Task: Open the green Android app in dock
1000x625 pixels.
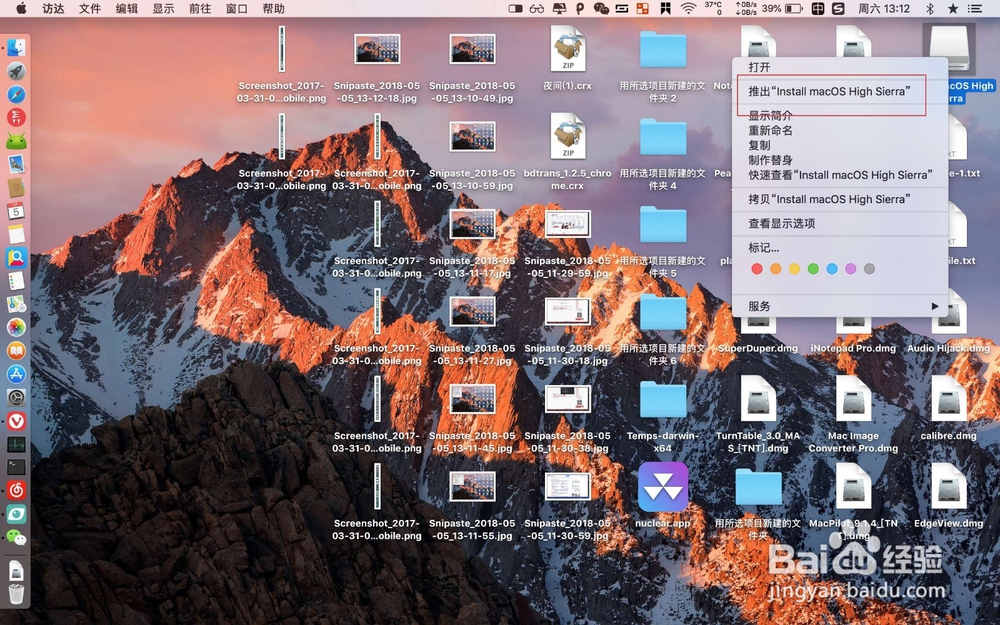Action: tap(17, 141)
